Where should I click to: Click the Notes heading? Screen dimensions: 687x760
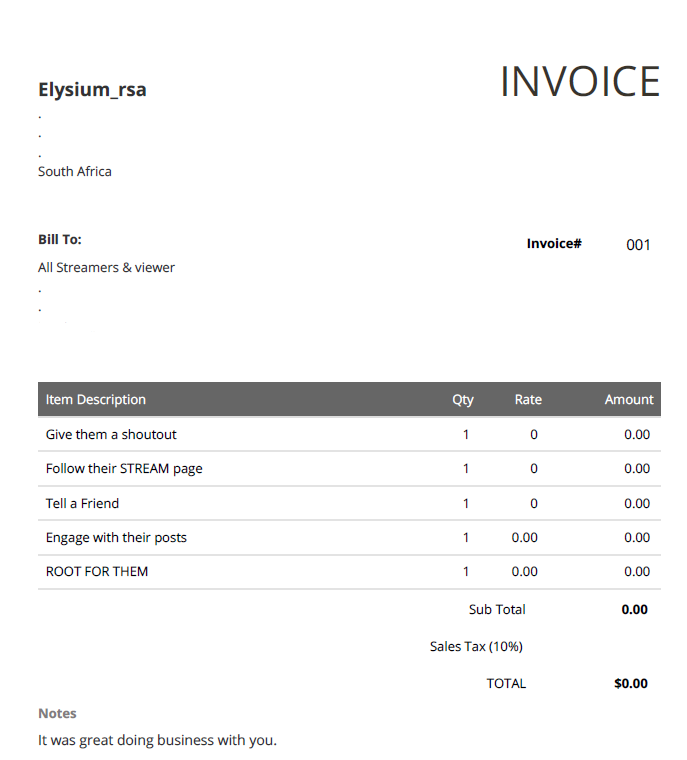coord(57,713)
